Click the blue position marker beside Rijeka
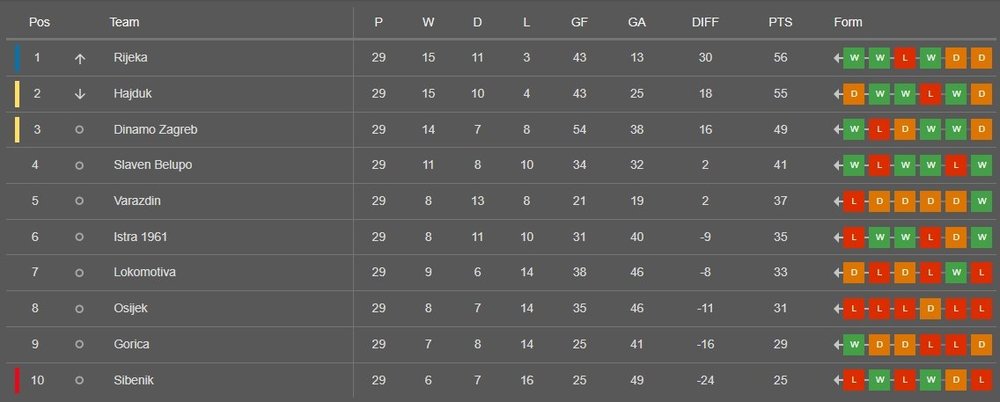Image resolution: width=1000 pixels, height=402 pixels. pyautogui.click(x=17, y=58)
